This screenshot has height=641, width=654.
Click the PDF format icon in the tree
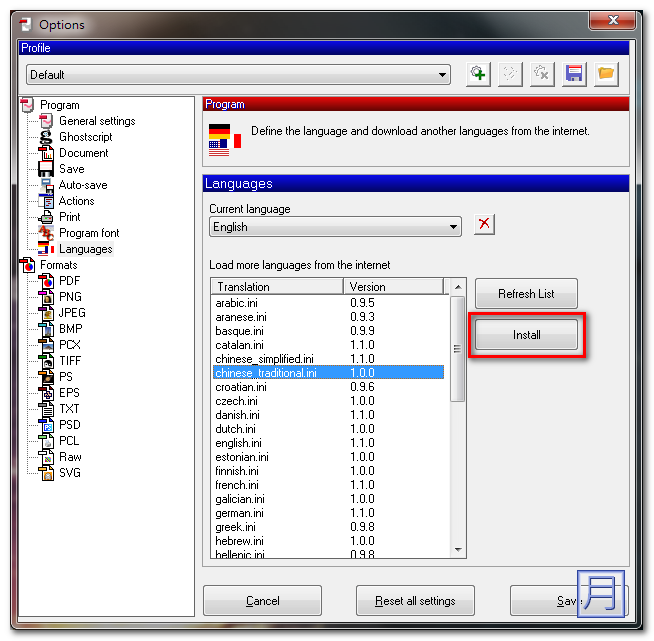click(x=46, y=281)
